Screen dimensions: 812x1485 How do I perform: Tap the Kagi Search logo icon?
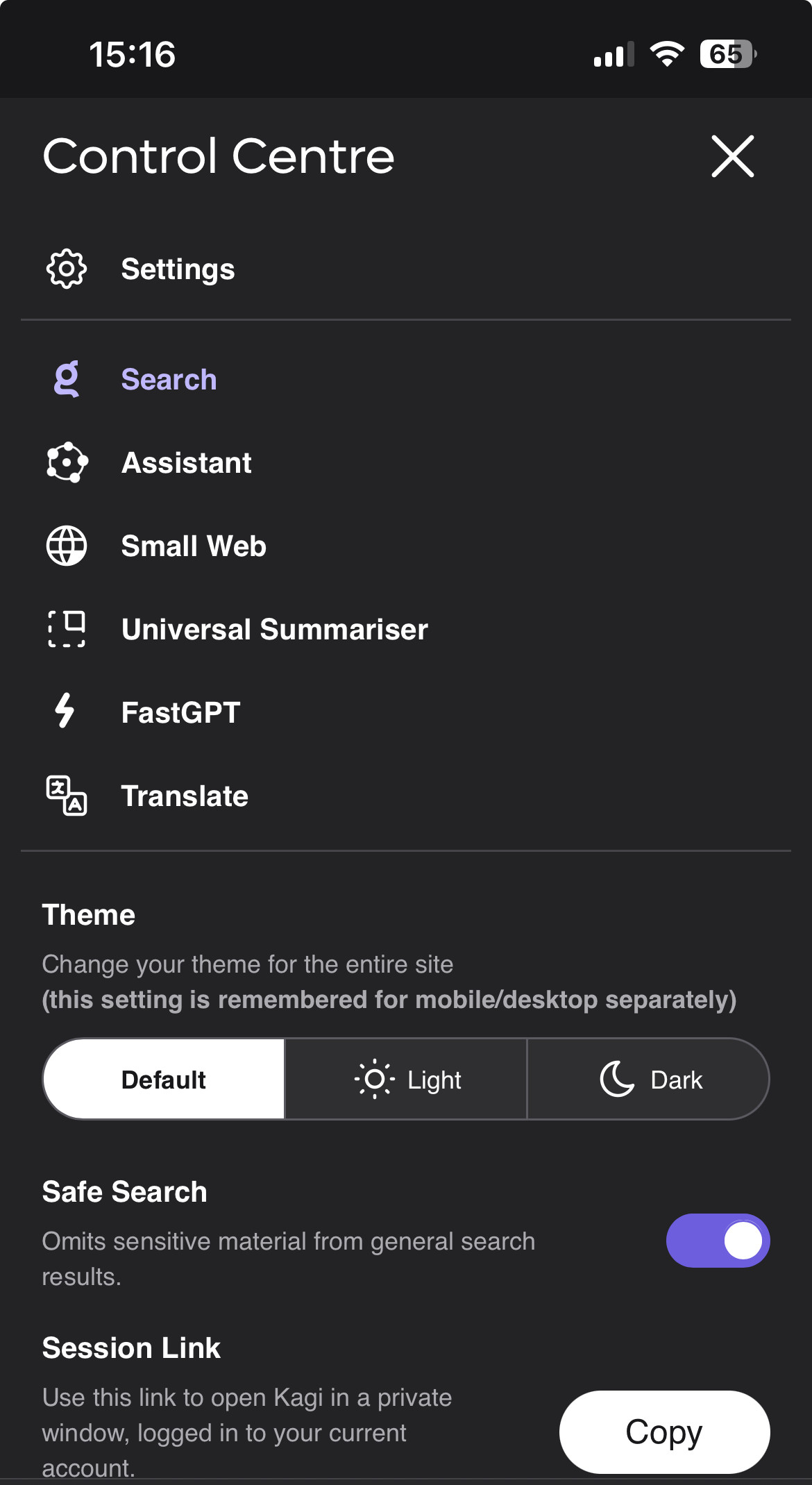tap(67, 379)
